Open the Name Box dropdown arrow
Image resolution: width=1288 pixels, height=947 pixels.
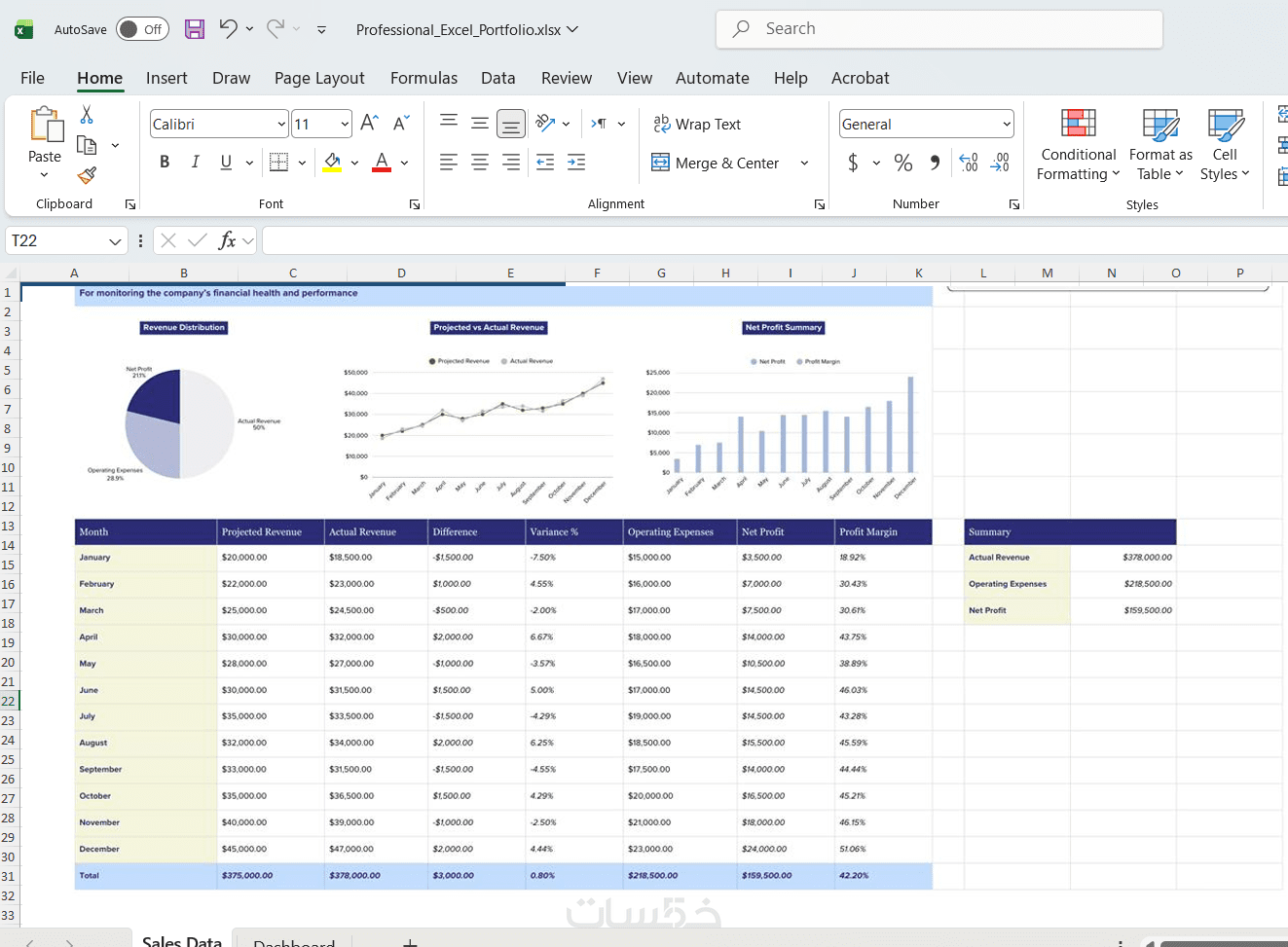[x=115, y=240]
